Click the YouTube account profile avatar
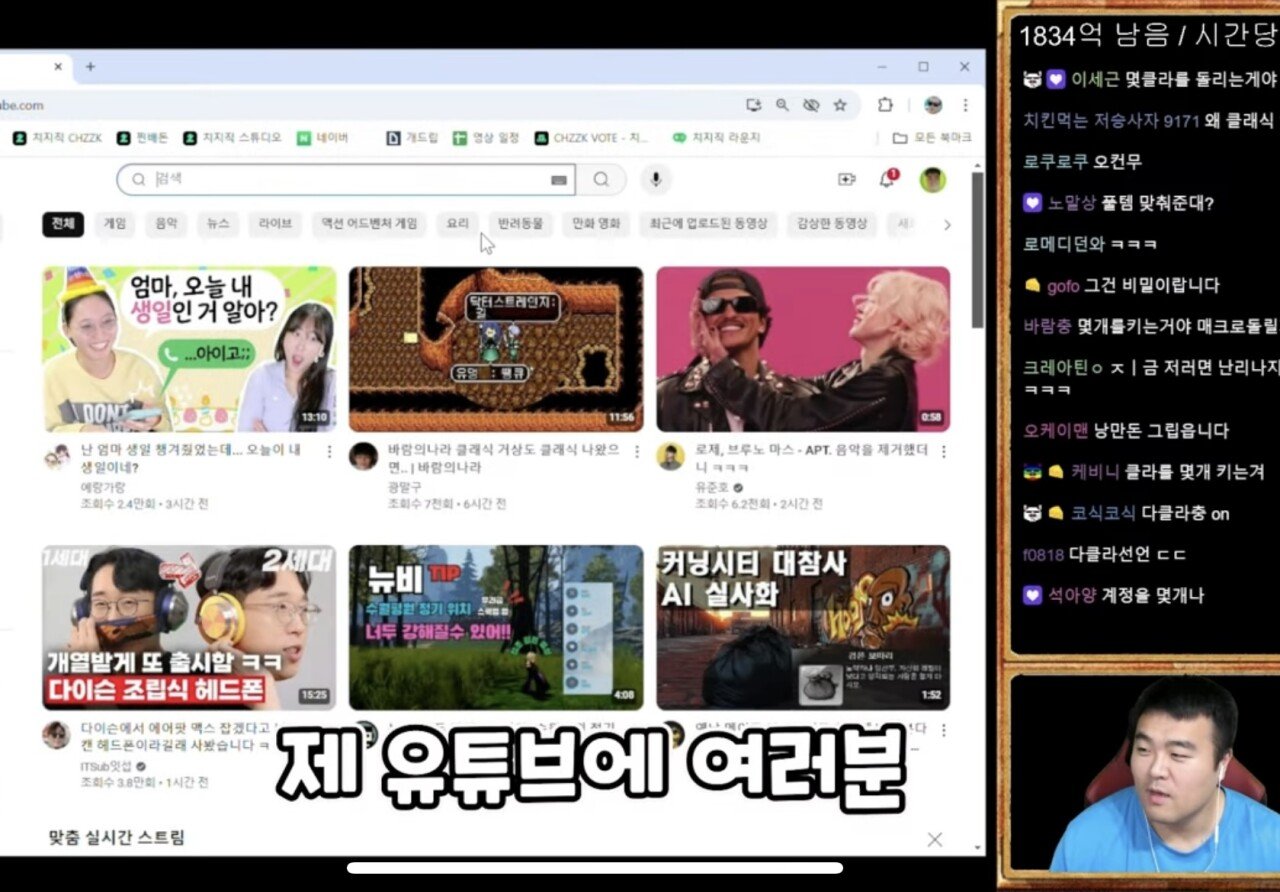Viewport: 1280px width, 892px height. point(931,178)
